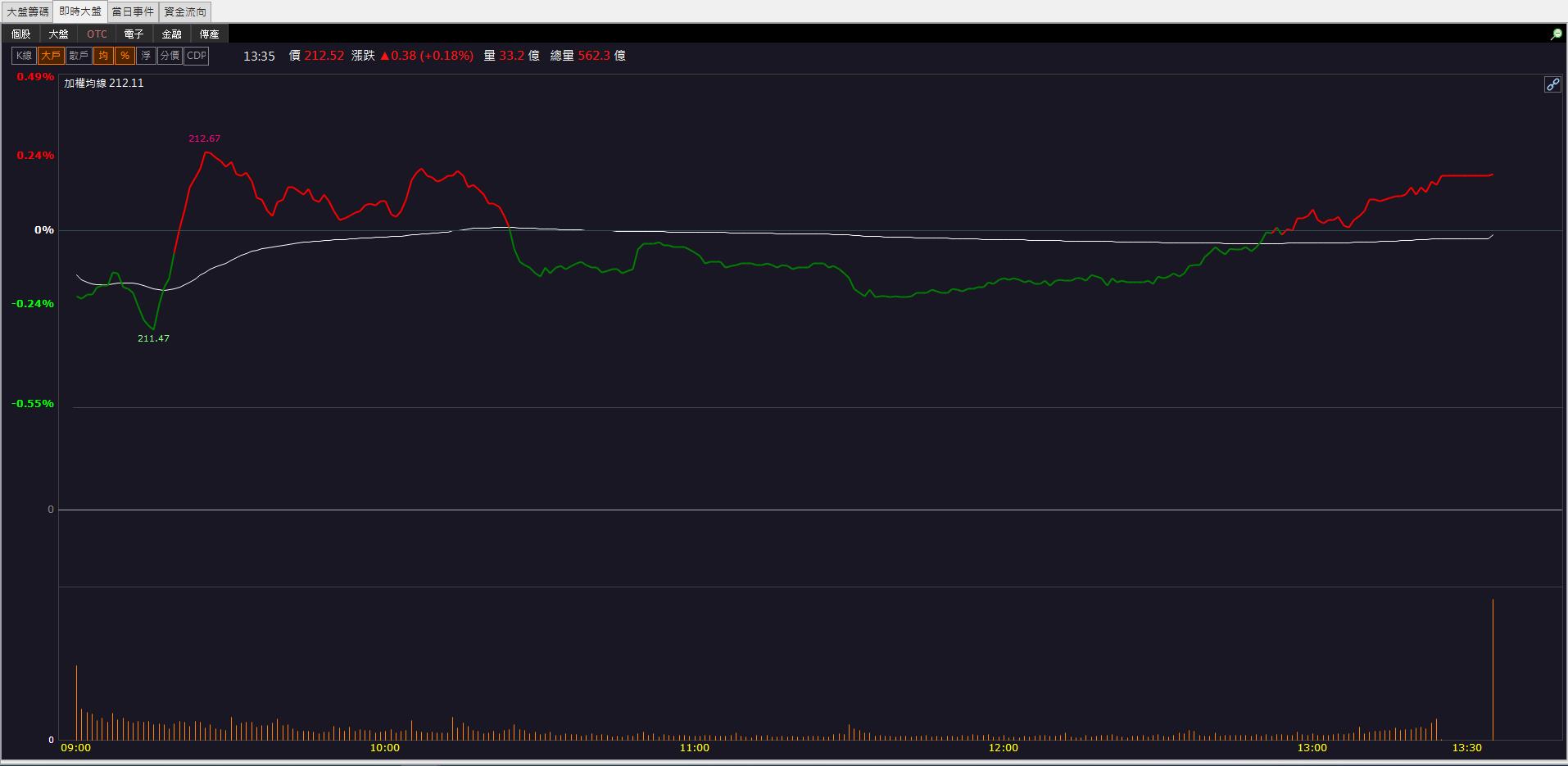Viewport: 1568px width, 766px height.
Task: Toggle the 均 average line button
Action: pyautogui.click(x=103, y=56)
